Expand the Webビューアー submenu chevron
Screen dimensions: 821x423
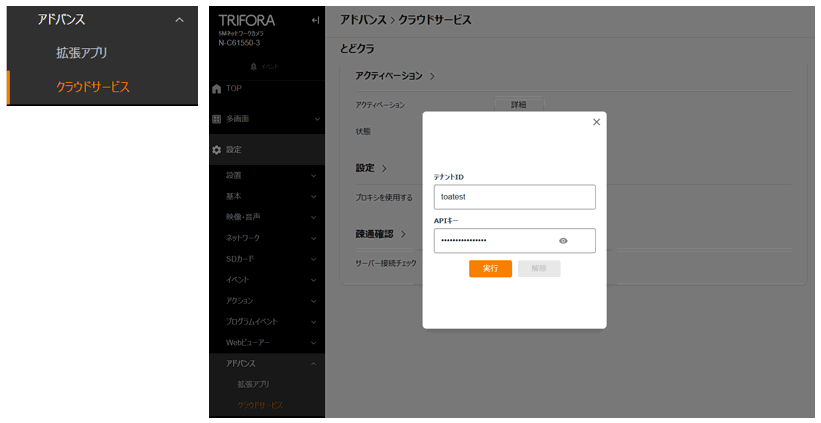tap(314, 343)
